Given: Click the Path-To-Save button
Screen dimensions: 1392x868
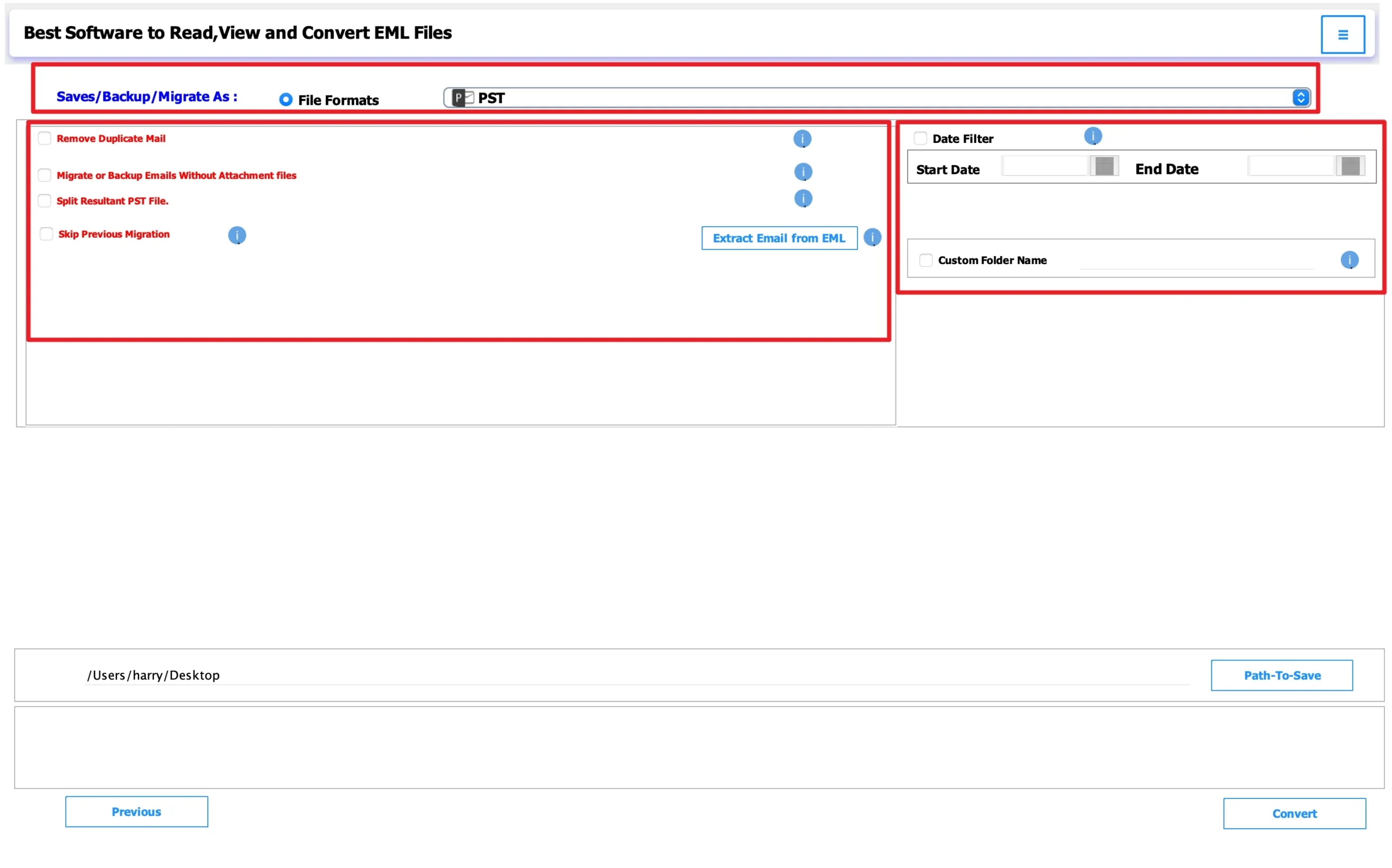Looking at the screenshot, I should point(1281,676).
